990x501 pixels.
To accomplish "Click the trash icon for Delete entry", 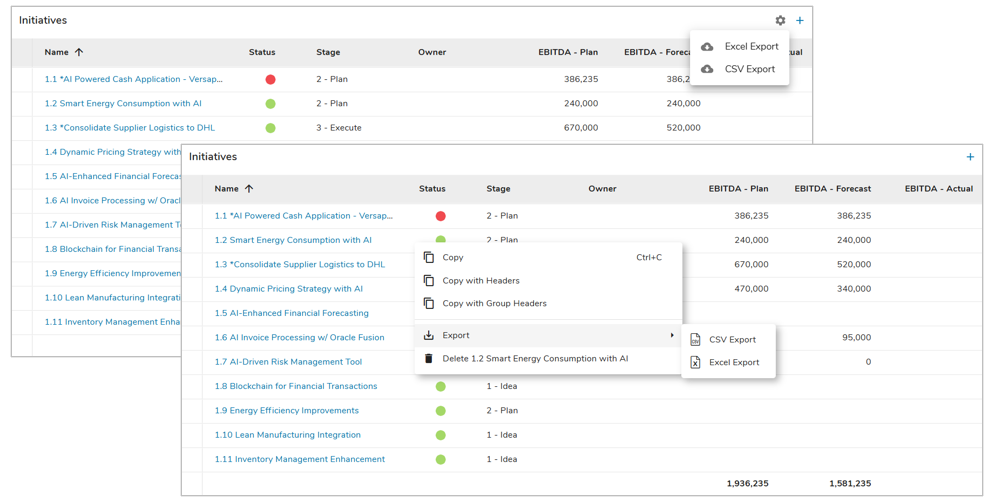I will [429, 358].
